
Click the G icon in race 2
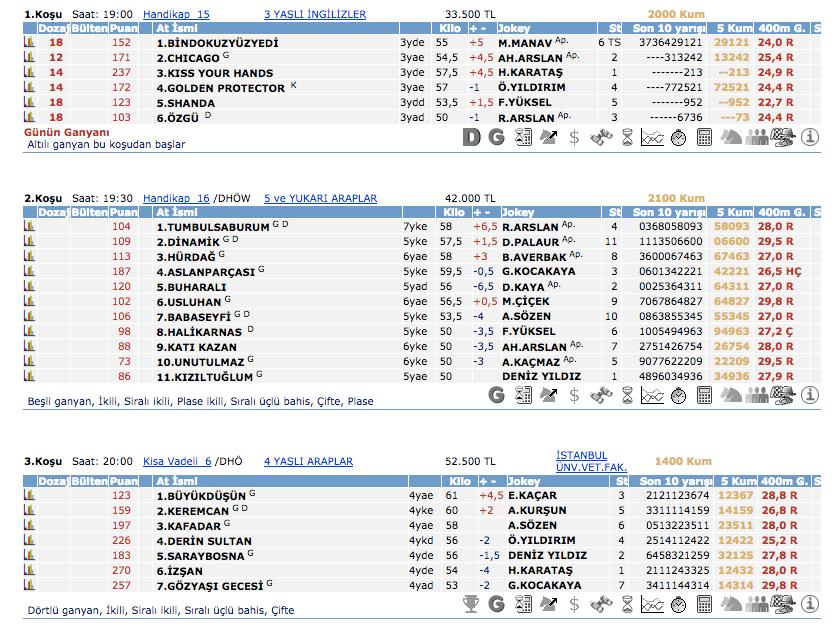[496, 394]
